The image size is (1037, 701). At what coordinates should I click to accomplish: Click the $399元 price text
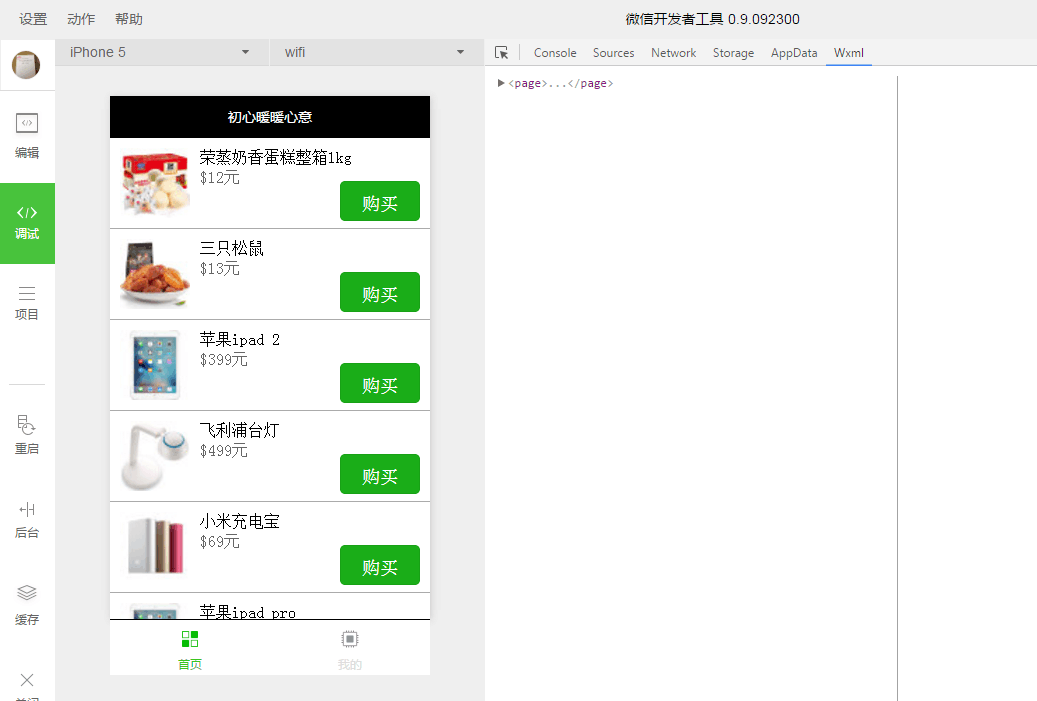click(x=224, y=360)
